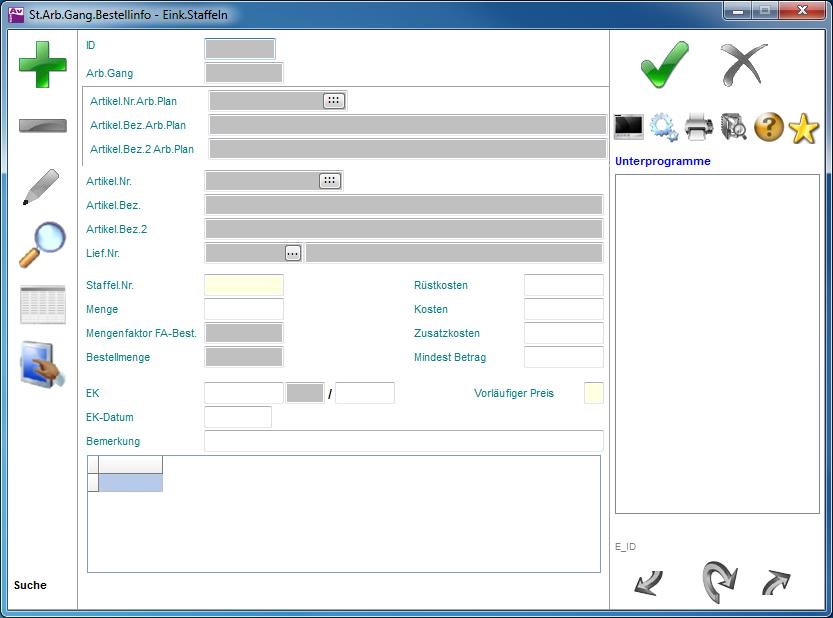Open help via question mark icon
833x618 pixels.
click(768, 127)
